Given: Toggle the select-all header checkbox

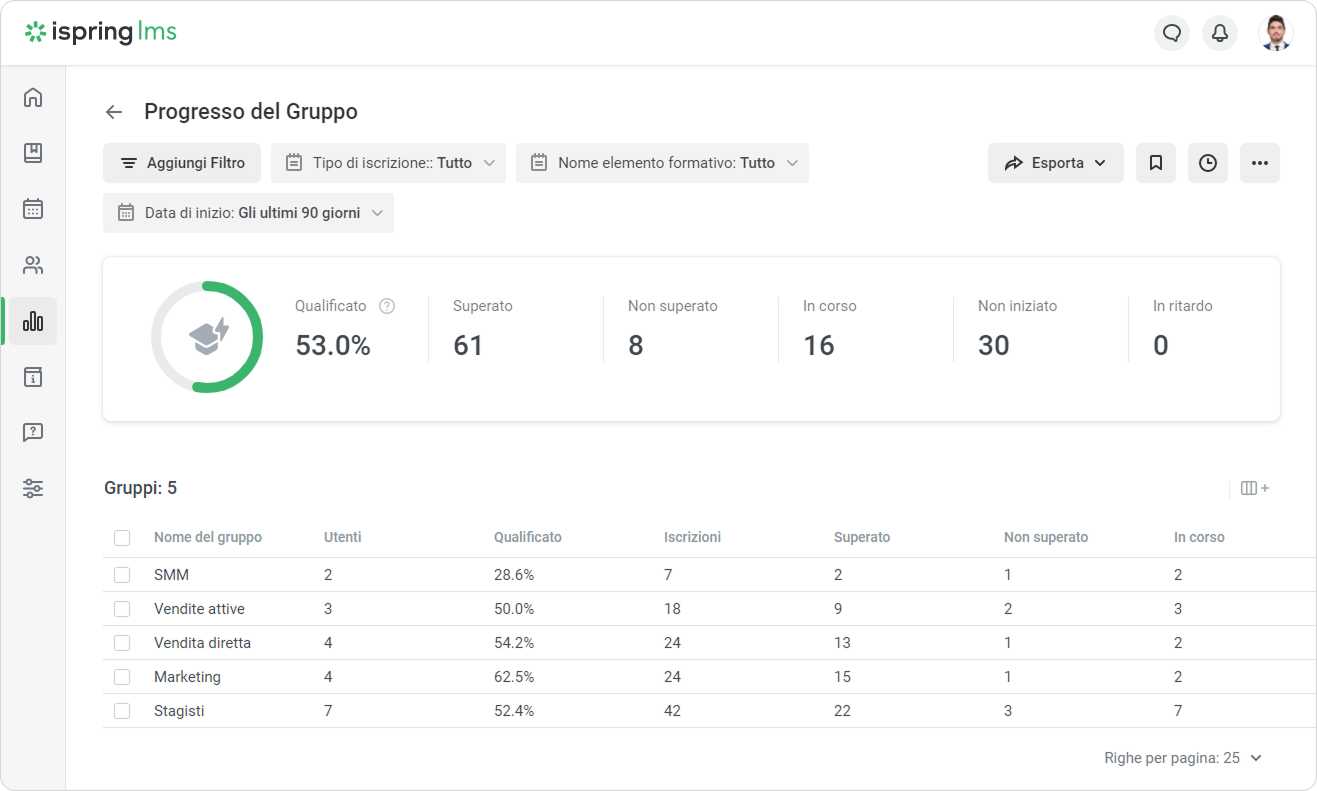Looking at the screenshot, I should 122,538.
